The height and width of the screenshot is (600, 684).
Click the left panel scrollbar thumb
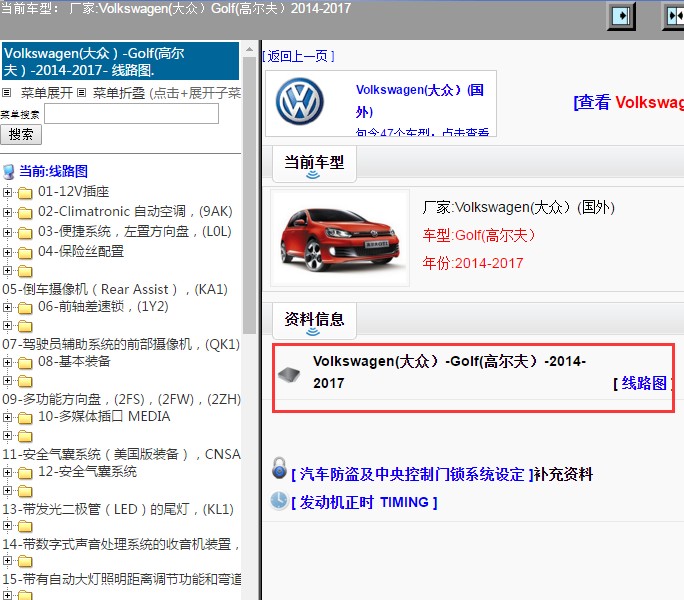tap(250, 194)
